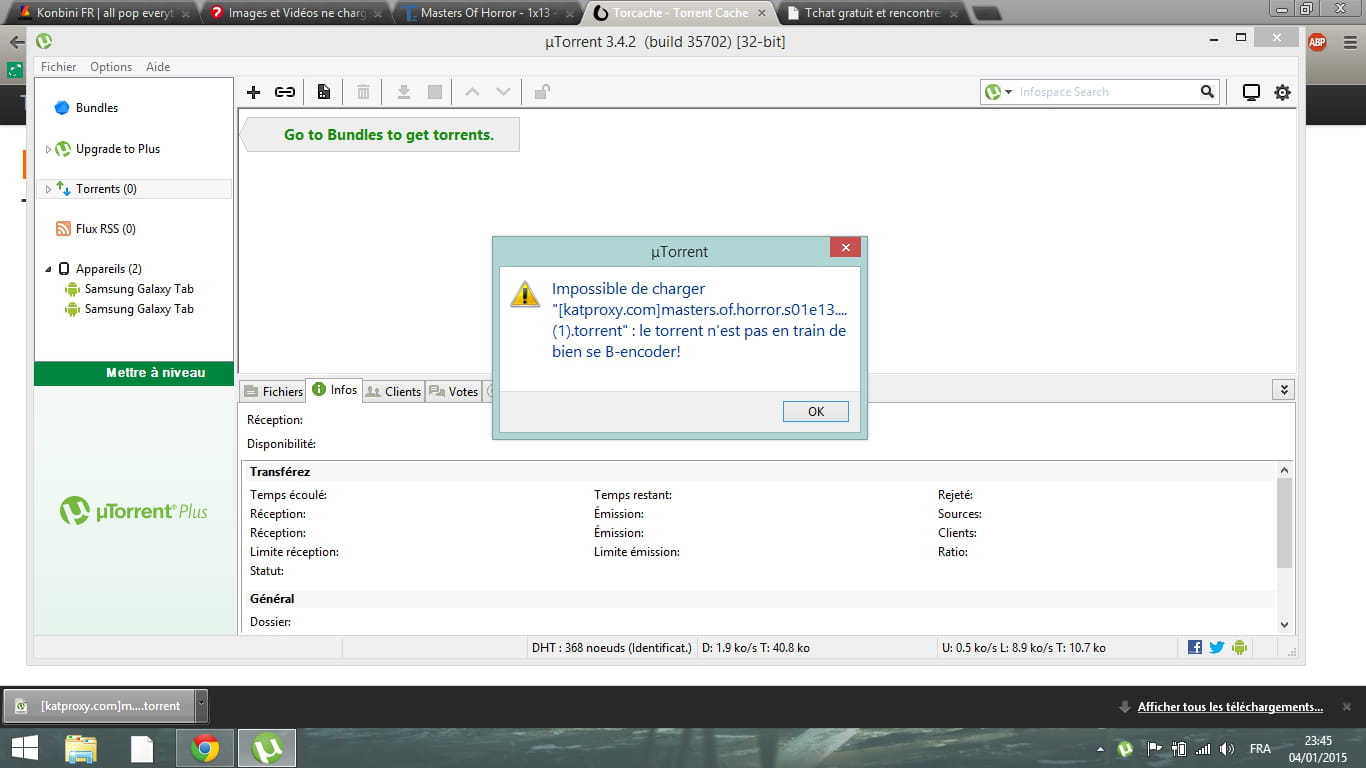Open the Konbini FR browser tab
Image resolution: width=1366 pixels, height=768 pixels.
[103, 14]
